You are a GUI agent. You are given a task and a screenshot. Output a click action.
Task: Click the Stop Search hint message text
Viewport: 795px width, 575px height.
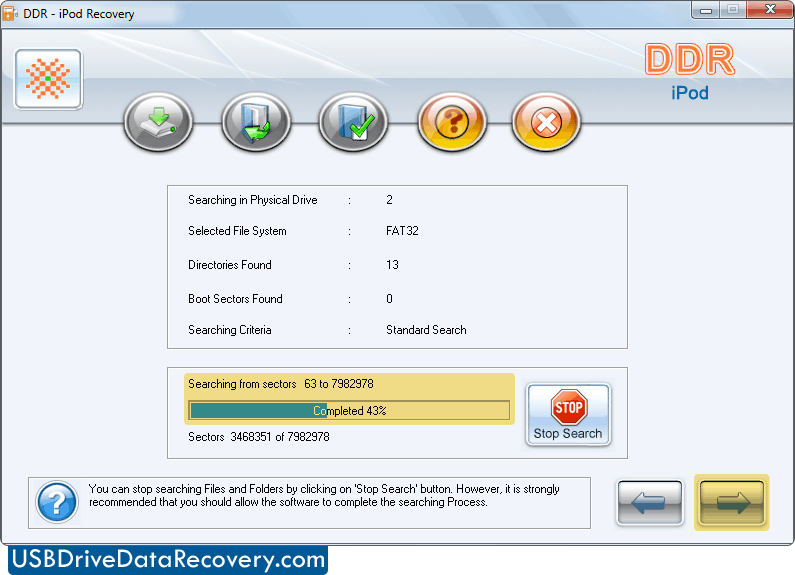pos(324,495)
